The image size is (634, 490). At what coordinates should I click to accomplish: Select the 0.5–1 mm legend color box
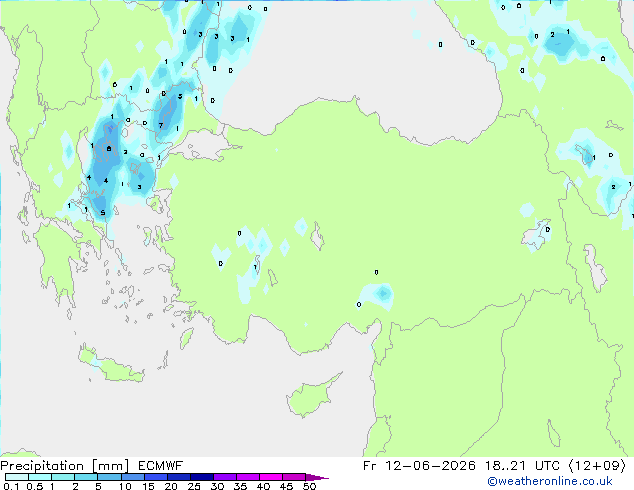point(40,477)
